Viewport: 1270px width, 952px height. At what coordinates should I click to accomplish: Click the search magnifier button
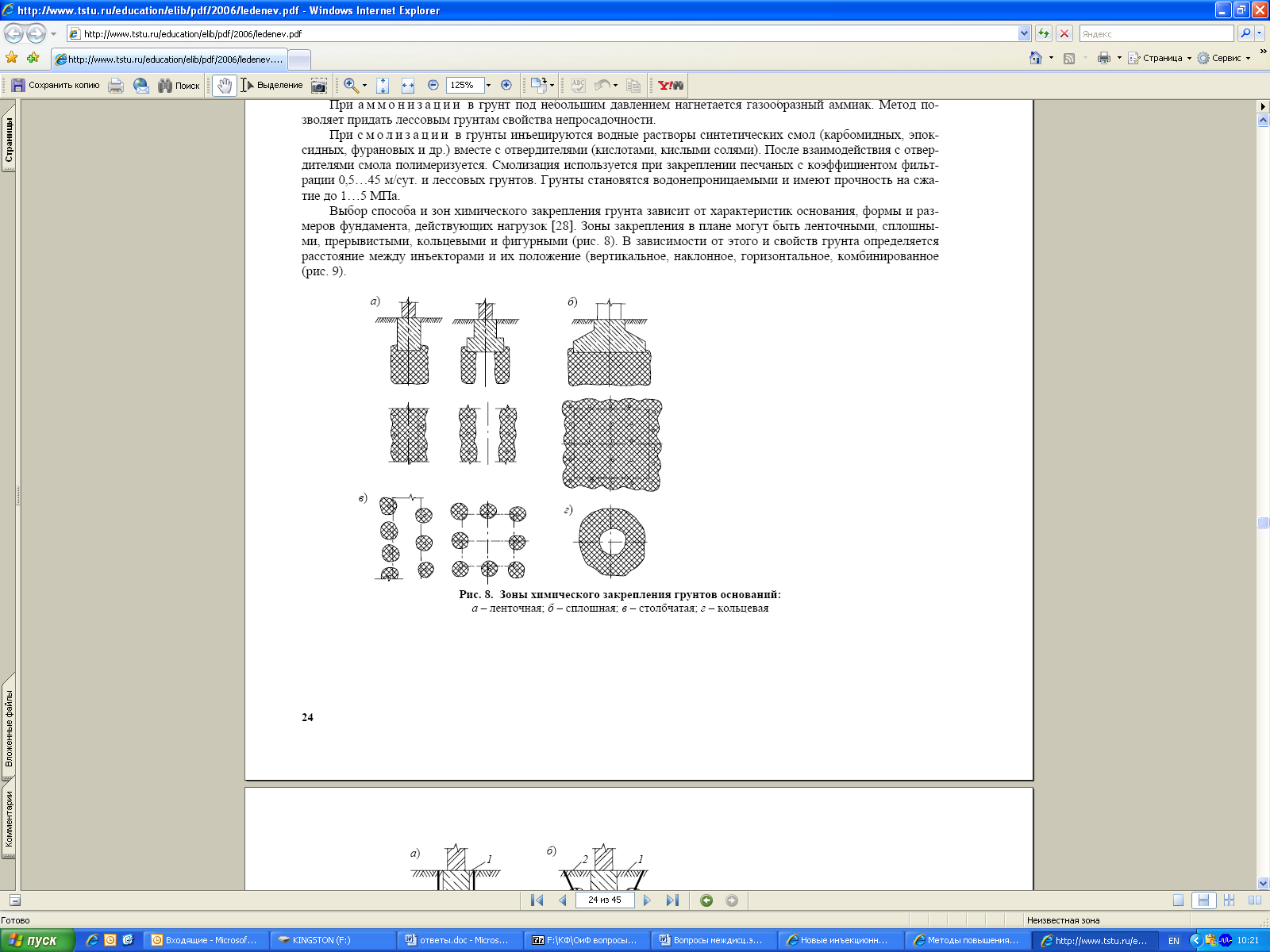pyautogui.click(x=1245, y=33)
